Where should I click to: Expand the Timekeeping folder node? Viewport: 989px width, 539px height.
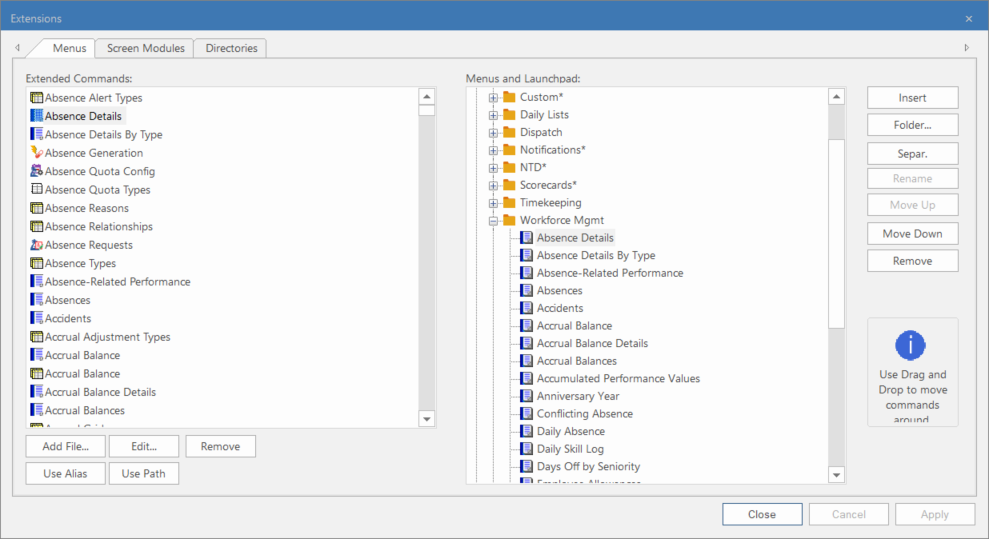493,204
